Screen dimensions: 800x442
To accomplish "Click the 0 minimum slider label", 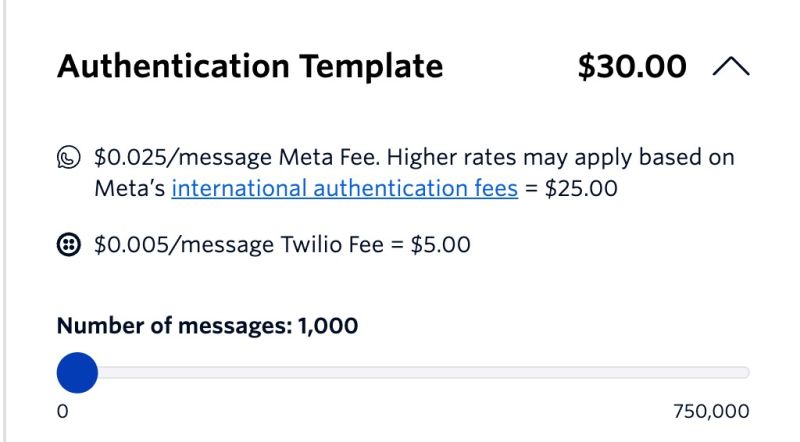I will pyautogui.click(x=62, y=411).
